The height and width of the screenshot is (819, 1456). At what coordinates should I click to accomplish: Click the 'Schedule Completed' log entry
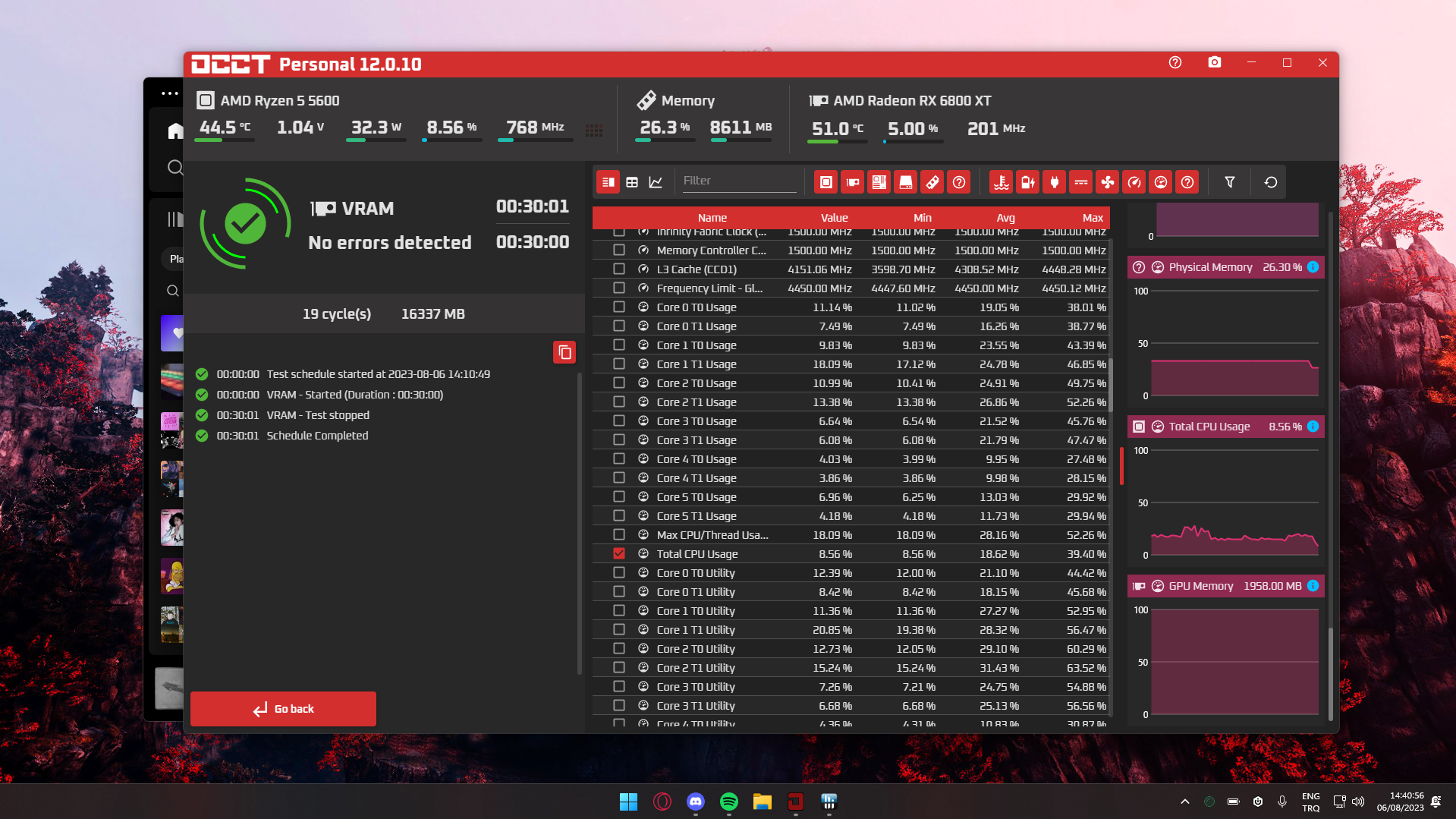click(317, 436)
